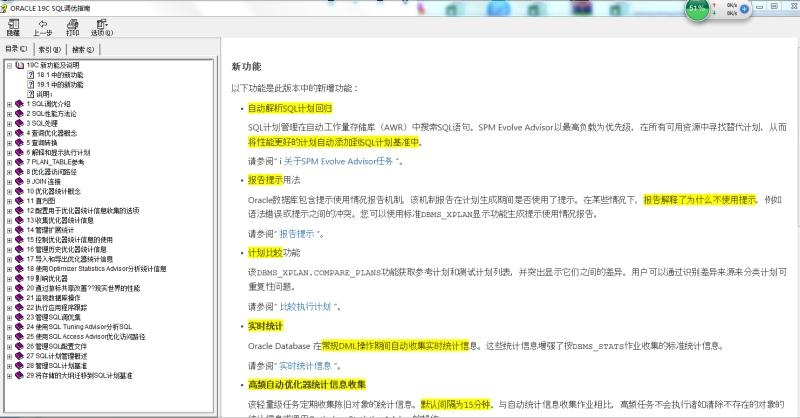
Task: Select tree item 18.1 中的新功能
Action: tap(60, 75)
